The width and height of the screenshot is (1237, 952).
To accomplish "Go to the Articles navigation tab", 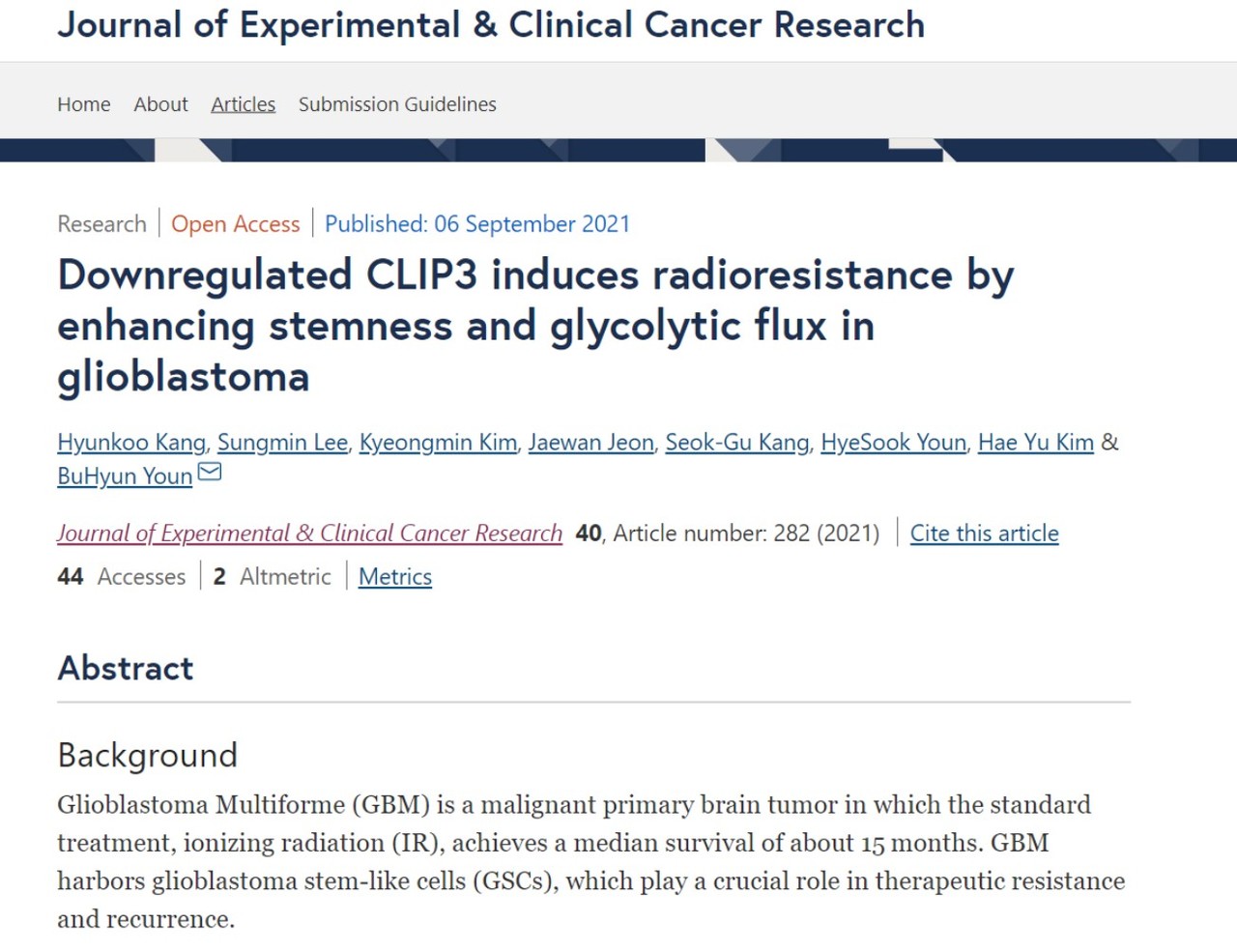I will [x=244, y=104].
